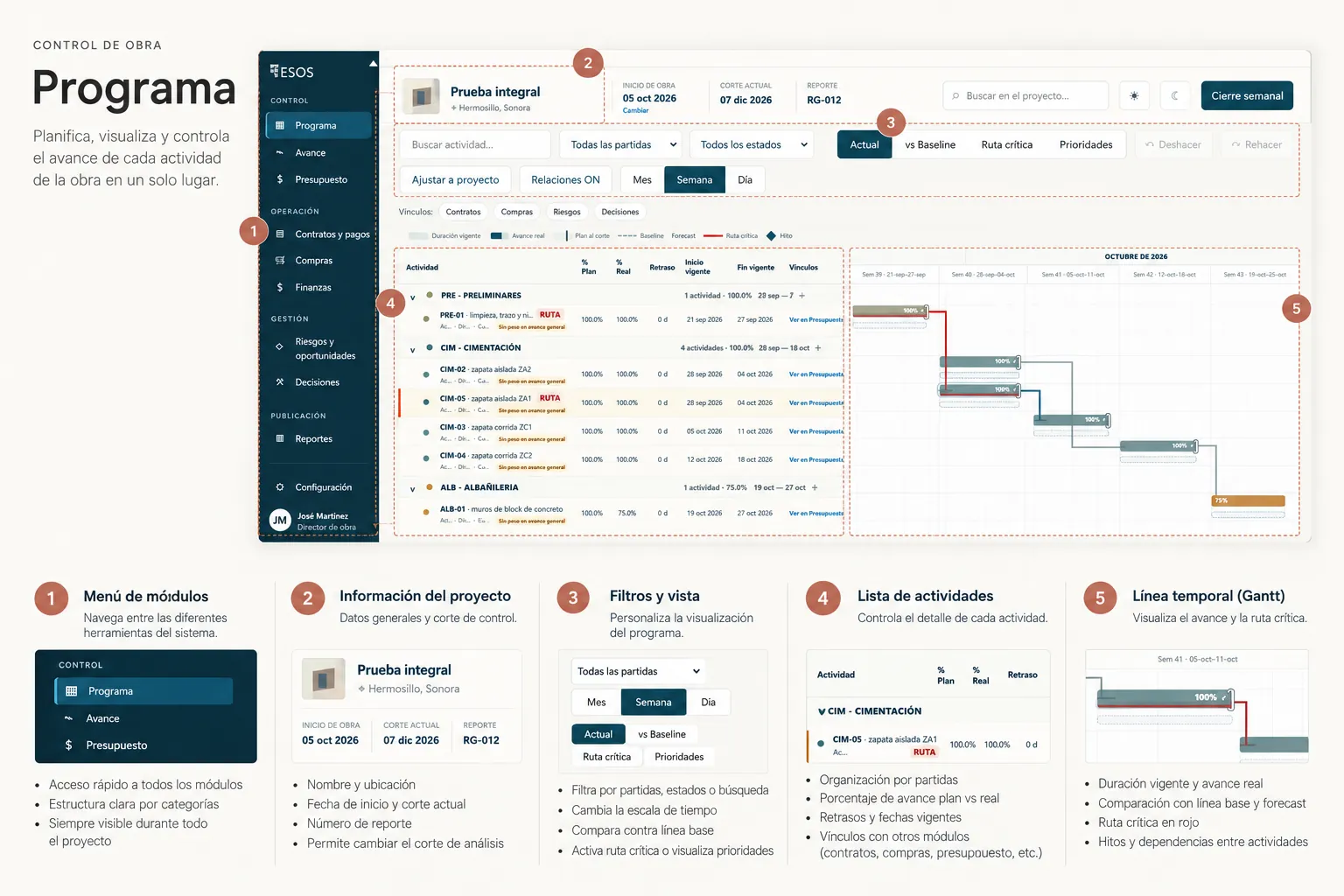Click the Ajustar a proyecto button
This screenshot has width=1344, height=896.
(x=455, y=179)
